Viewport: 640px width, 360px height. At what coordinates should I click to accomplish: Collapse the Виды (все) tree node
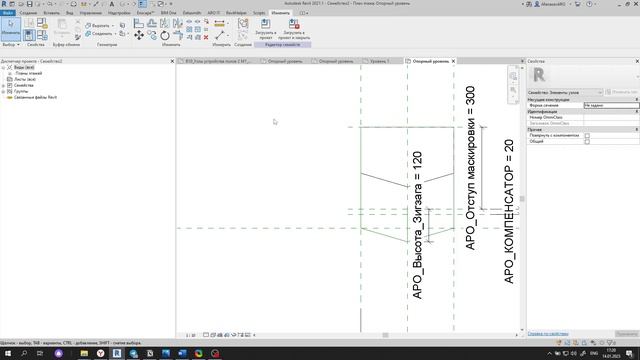coord(3,67)
